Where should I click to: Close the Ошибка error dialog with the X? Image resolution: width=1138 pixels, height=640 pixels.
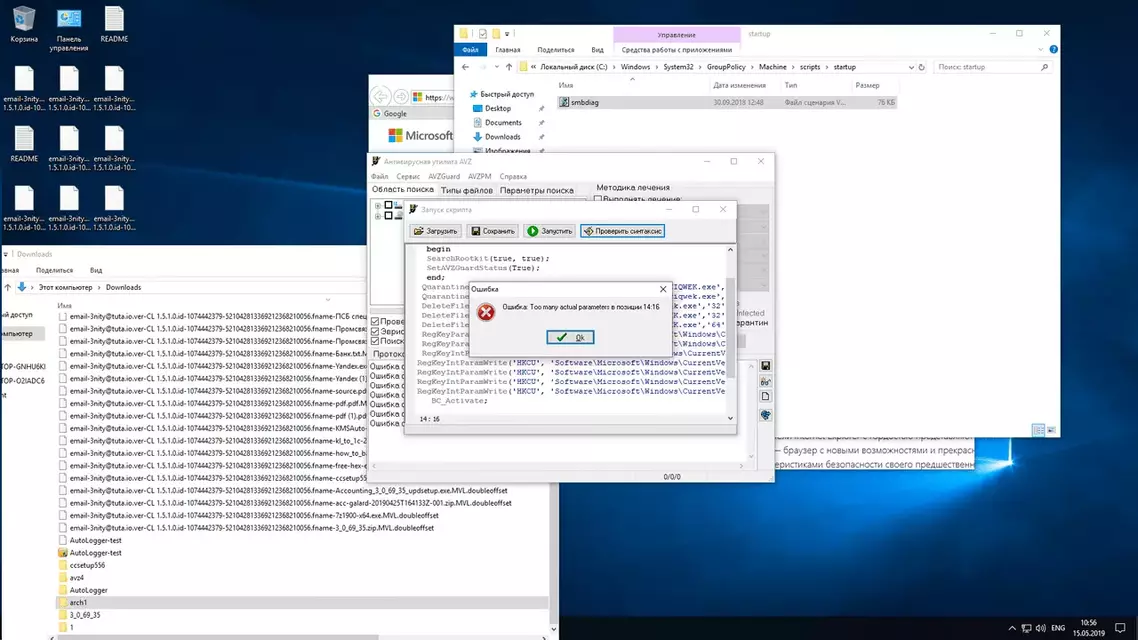[663, 289]
